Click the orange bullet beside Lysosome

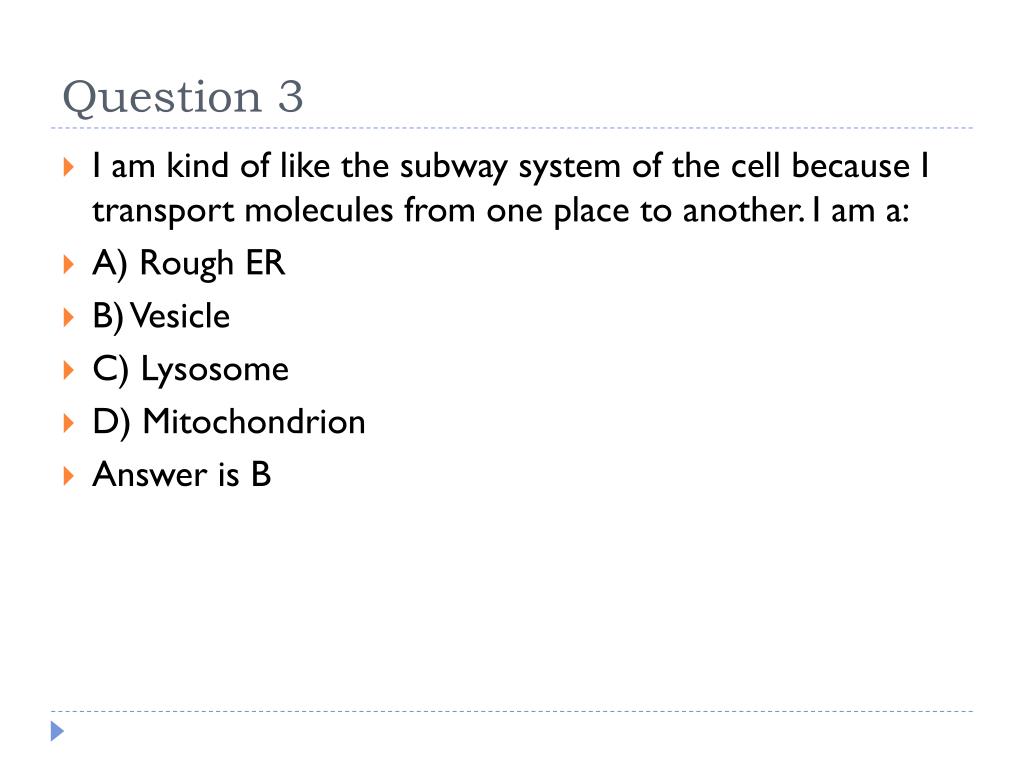point(69,370)
